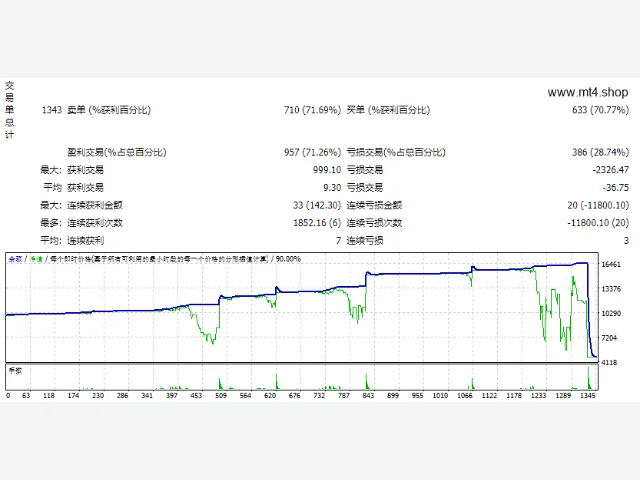Screen dimensions: 640x480
Task: Click the average loss trade value -36.75
Action: click(x=616, y=188)
